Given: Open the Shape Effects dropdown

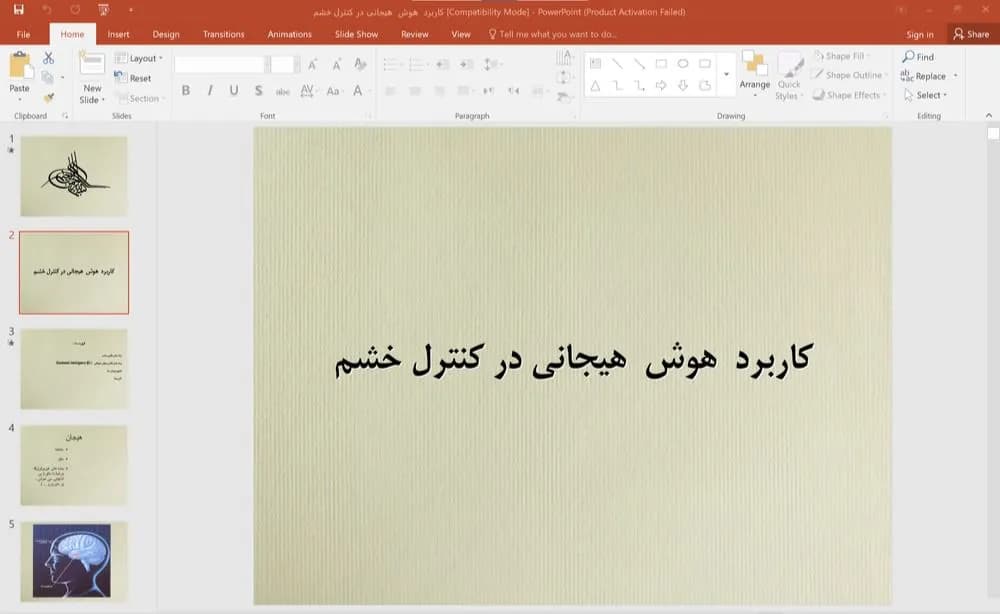Looking at the screenshot, I should pos(849,95).
